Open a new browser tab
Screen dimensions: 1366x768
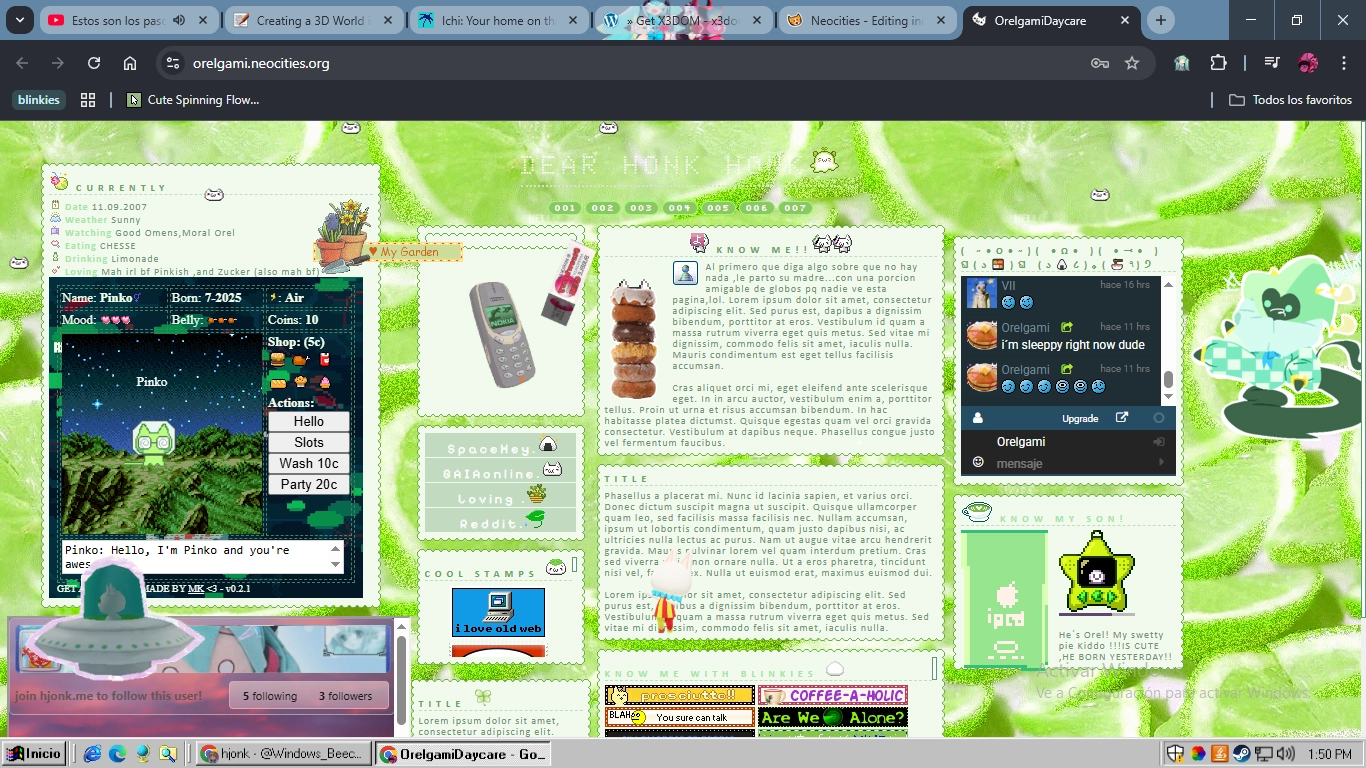pyautogui.click(x=1160, y=20)
